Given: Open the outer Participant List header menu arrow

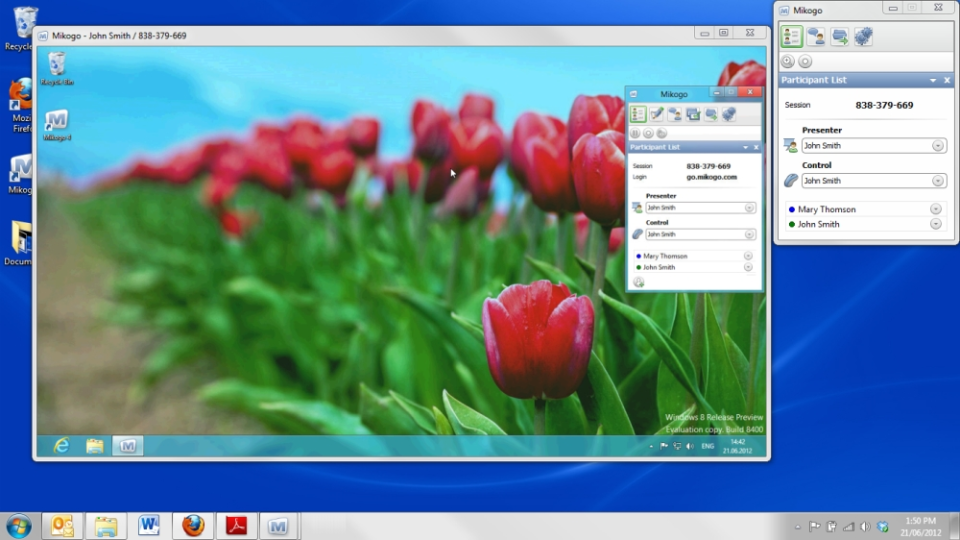Looking at the screenshot, I should click(x=933, y=80).
